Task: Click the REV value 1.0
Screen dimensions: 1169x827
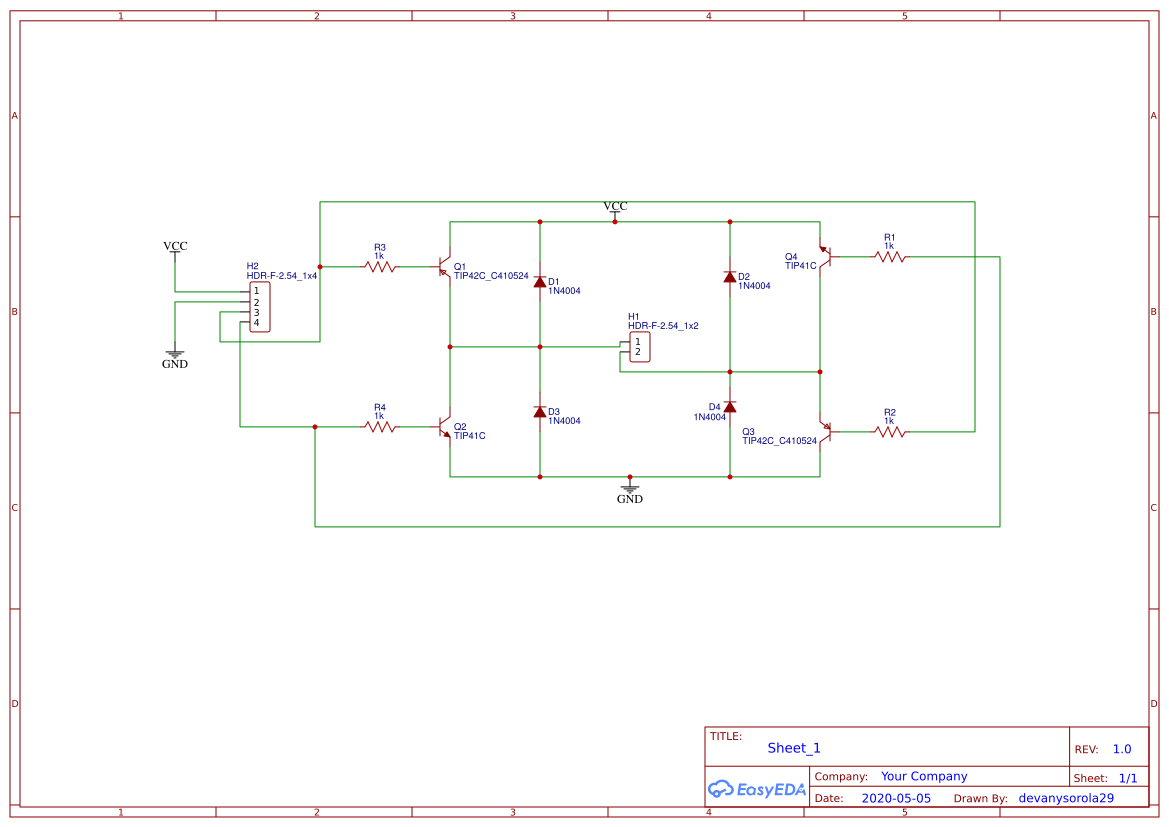Action: pyautogui.click(x=1122, y=749)
